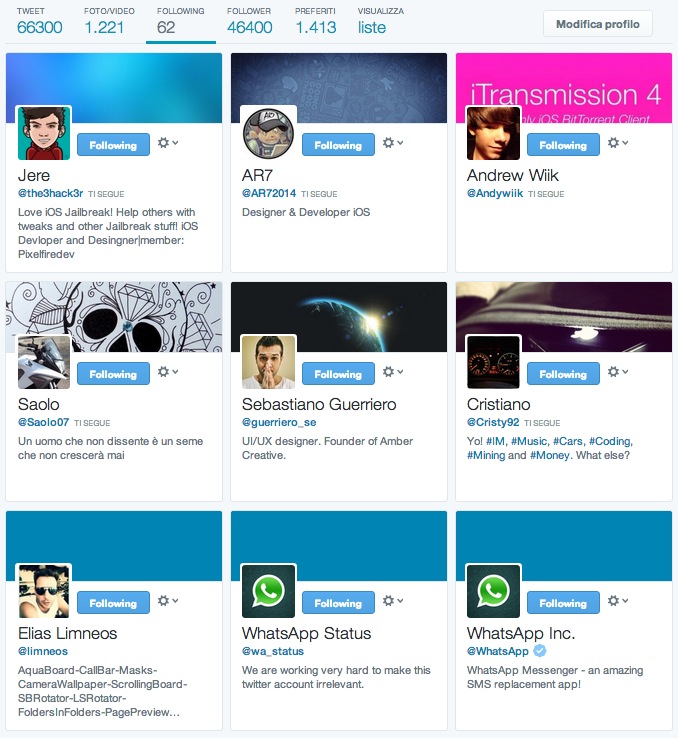Open AR7's round cap avatar

tap(268, 133)
